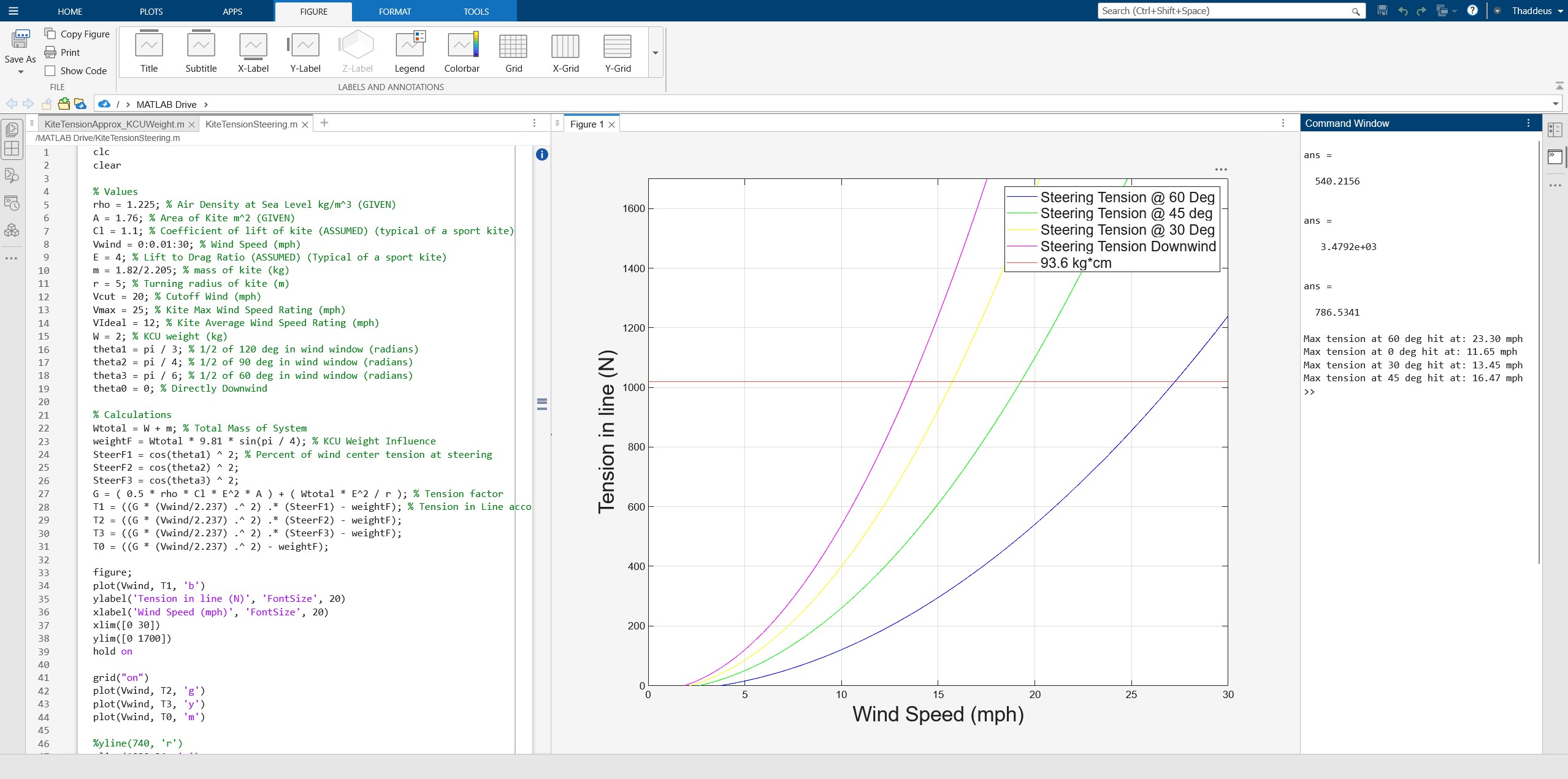Add a new editor tab
Image resolution: width=1568 pixels, height=779 pixels.
324,123
